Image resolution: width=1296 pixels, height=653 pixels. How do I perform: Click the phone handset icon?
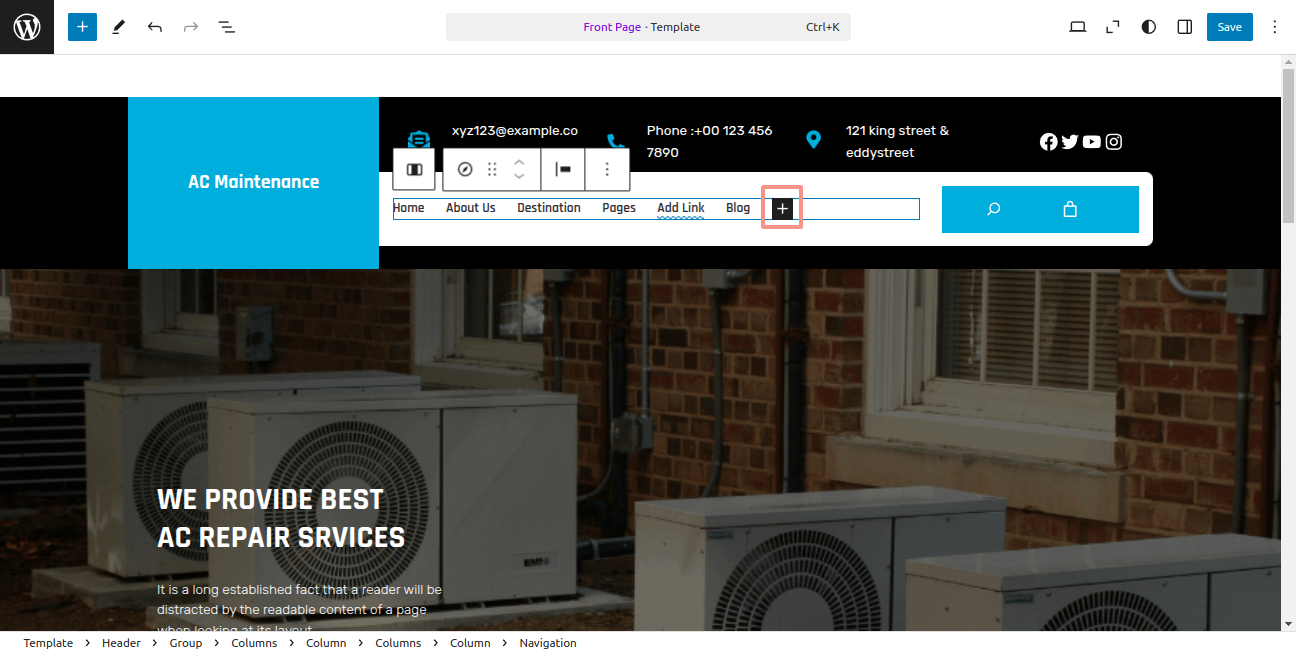coord(615,142)
